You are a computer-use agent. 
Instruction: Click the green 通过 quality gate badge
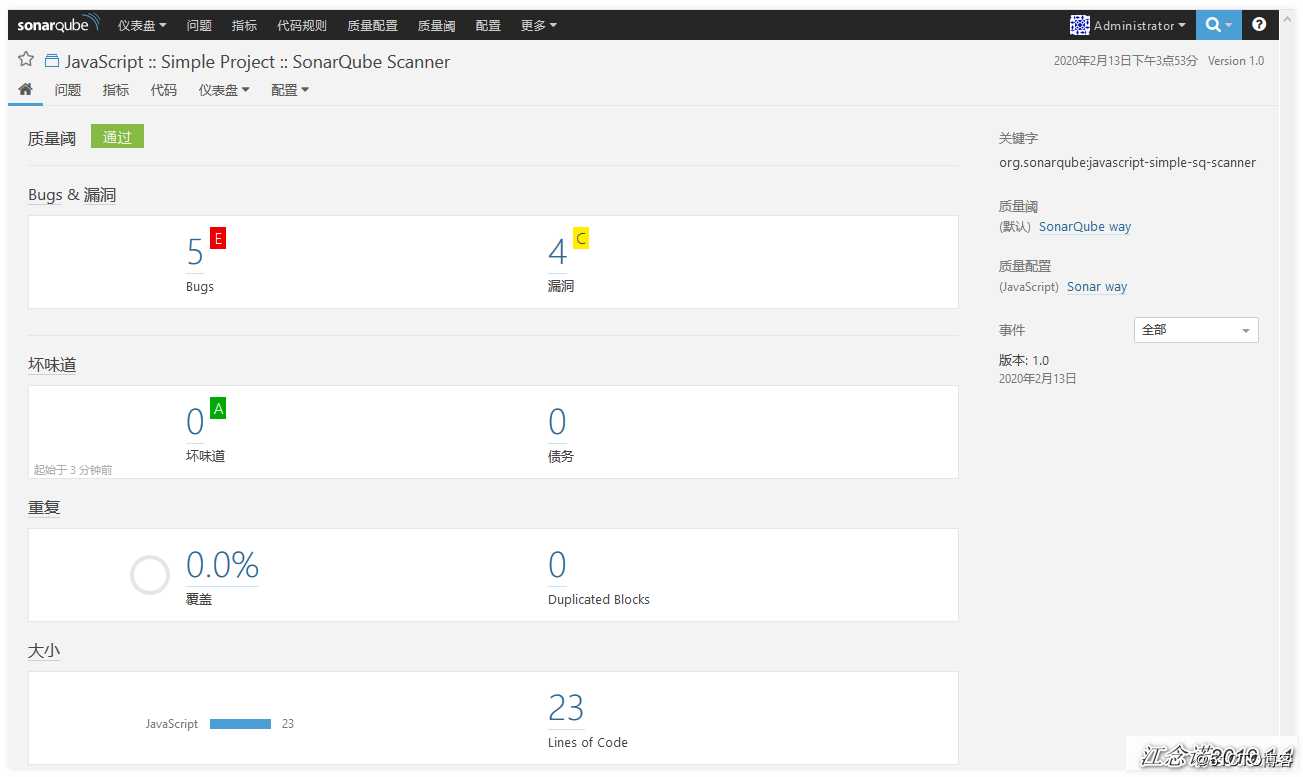117,137
